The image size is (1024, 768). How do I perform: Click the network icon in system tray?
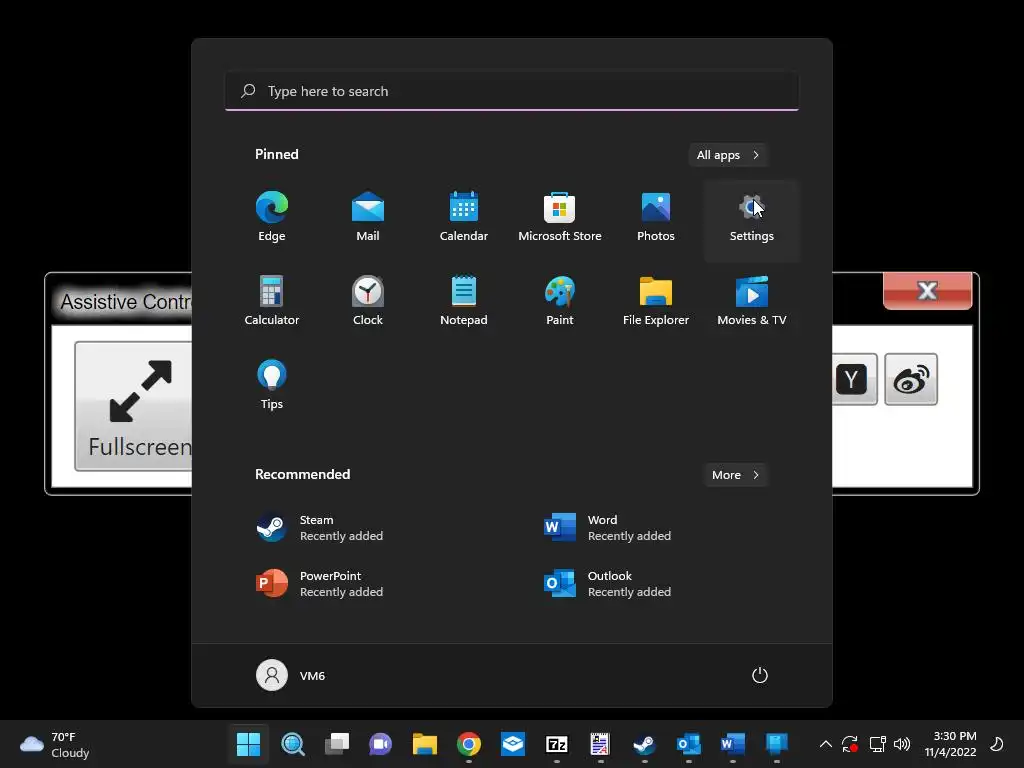coord(878,744)
